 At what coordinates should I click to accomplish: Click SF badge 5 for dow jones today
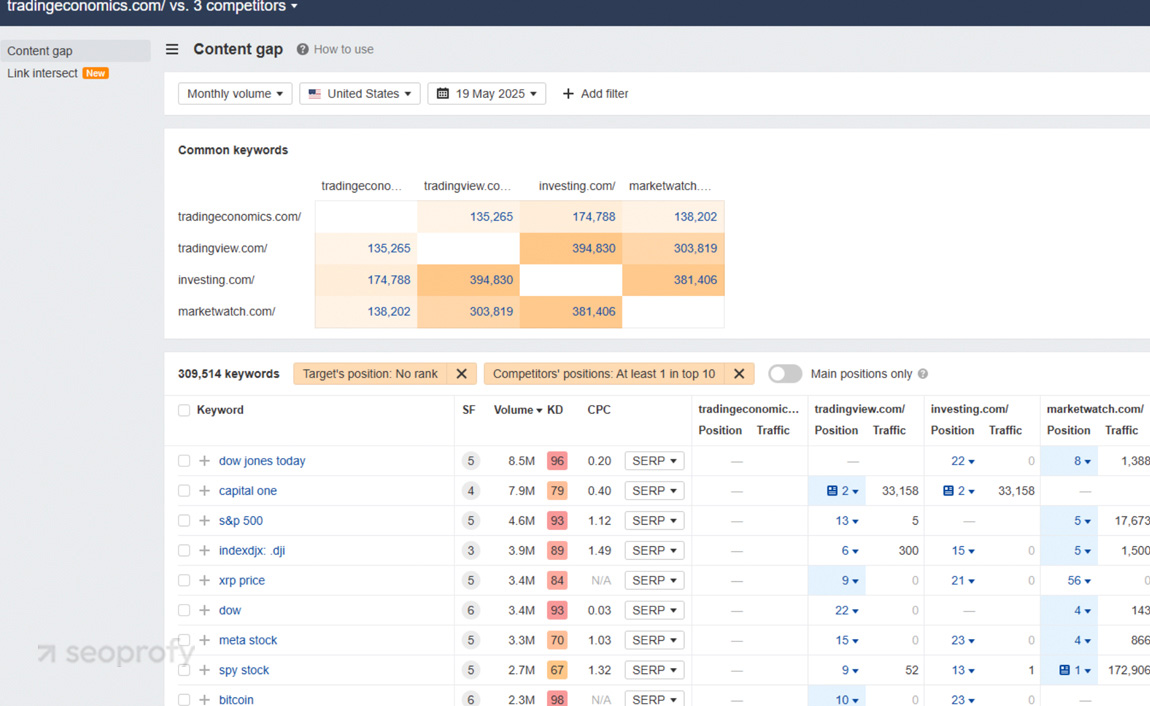[x=471, y=460]
